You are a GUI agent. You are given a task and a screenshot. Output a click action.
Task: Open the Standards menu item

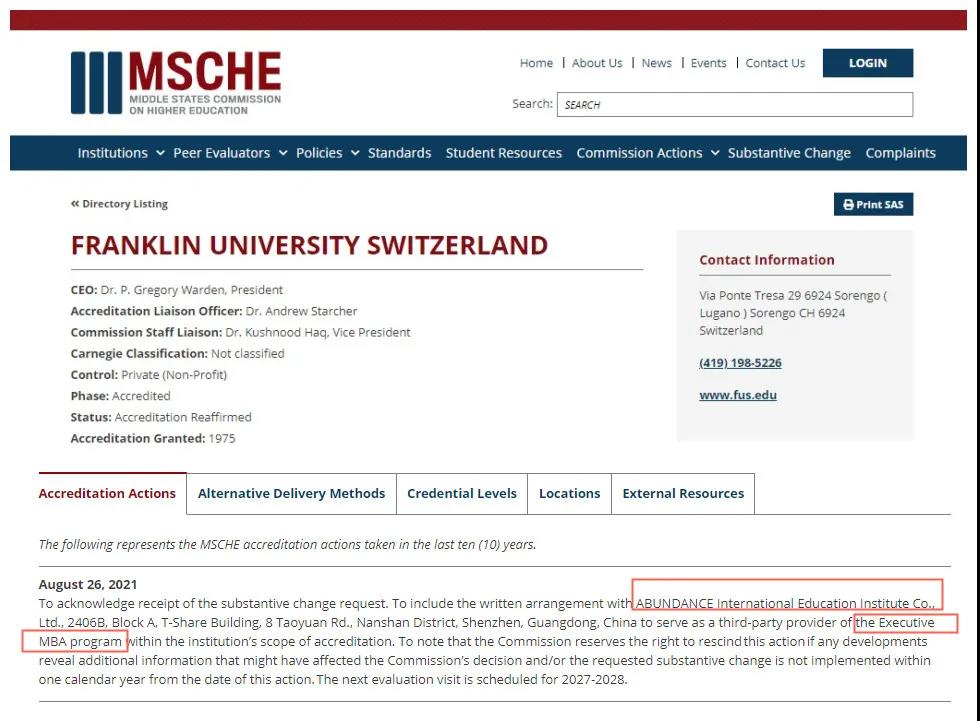pos(399,153)
